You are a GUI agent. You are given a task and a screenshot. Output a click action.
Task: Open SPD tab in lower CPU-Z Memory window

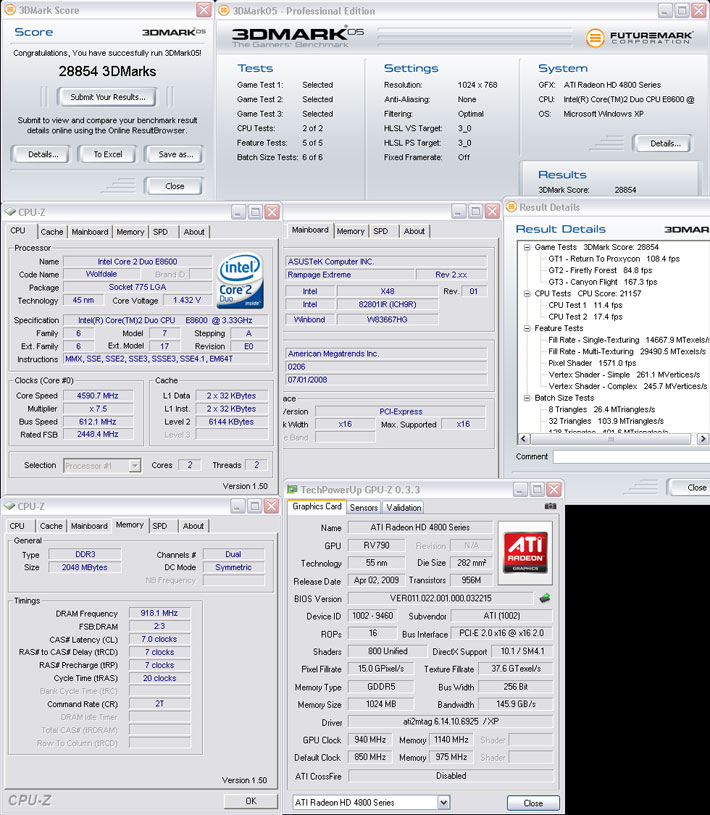pos(160,526)
